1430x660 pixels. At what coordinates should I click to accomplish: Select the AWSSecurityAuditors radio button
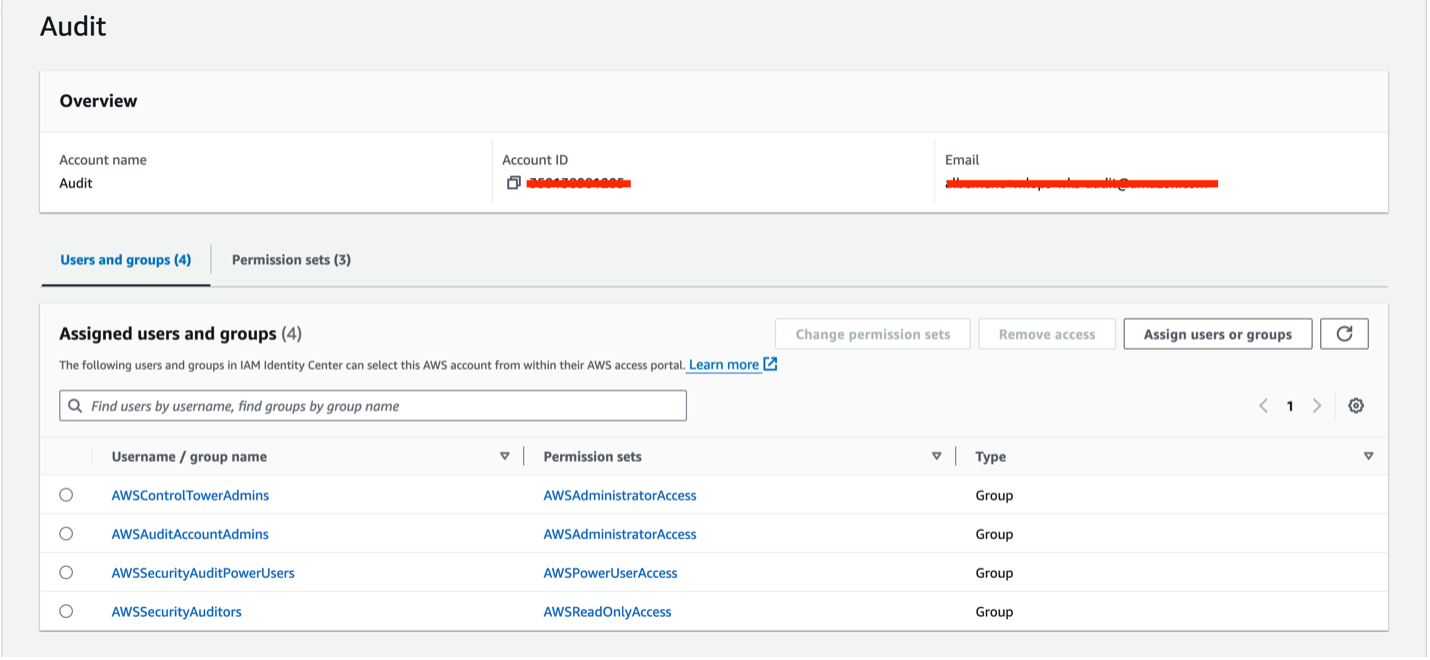point(66,611)
